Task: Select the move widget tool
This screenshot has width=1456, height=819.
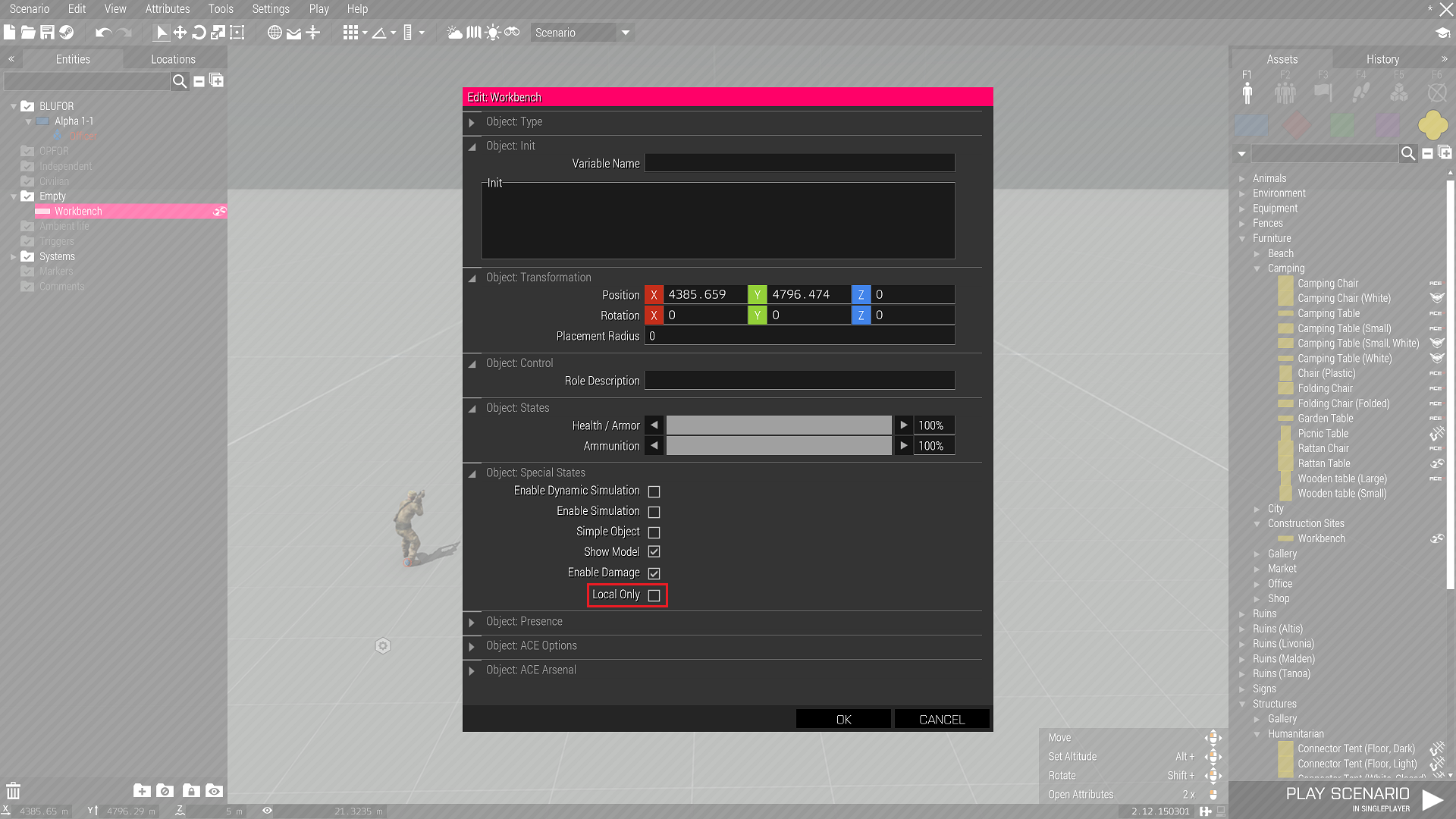Action: [x=180, y=33]
